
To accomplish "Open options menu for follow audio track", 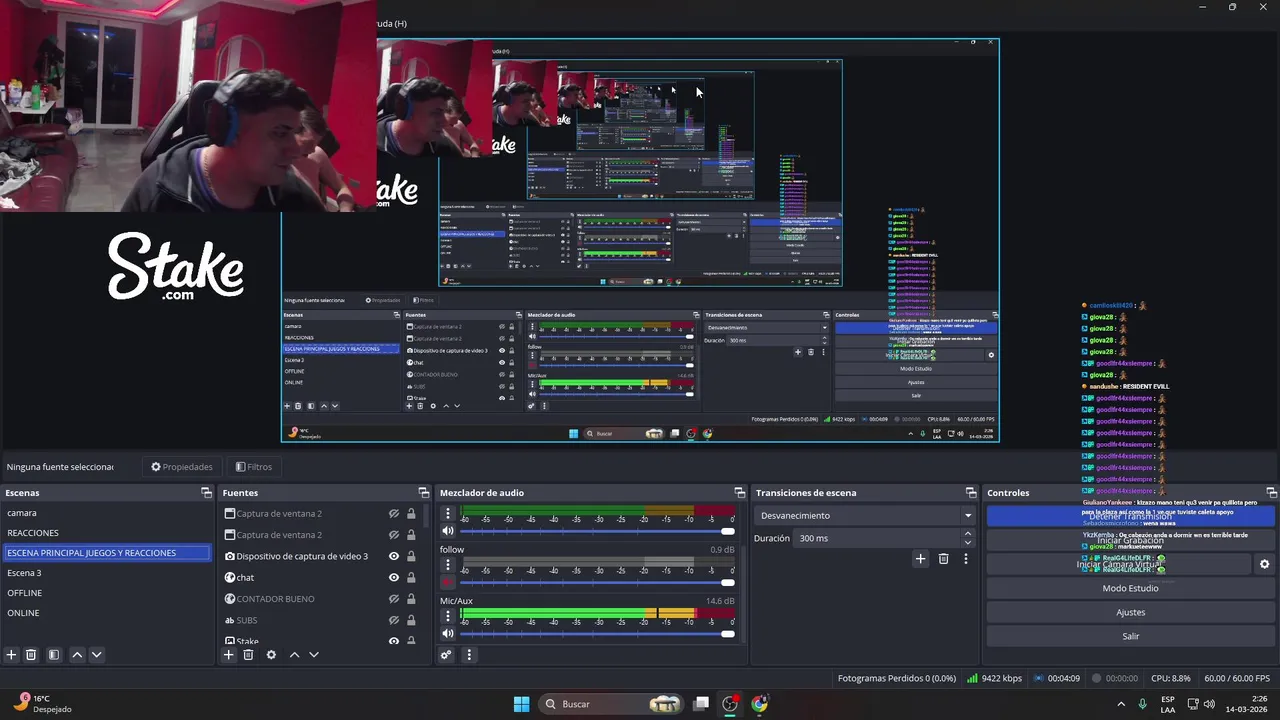I will pos(448,565).
